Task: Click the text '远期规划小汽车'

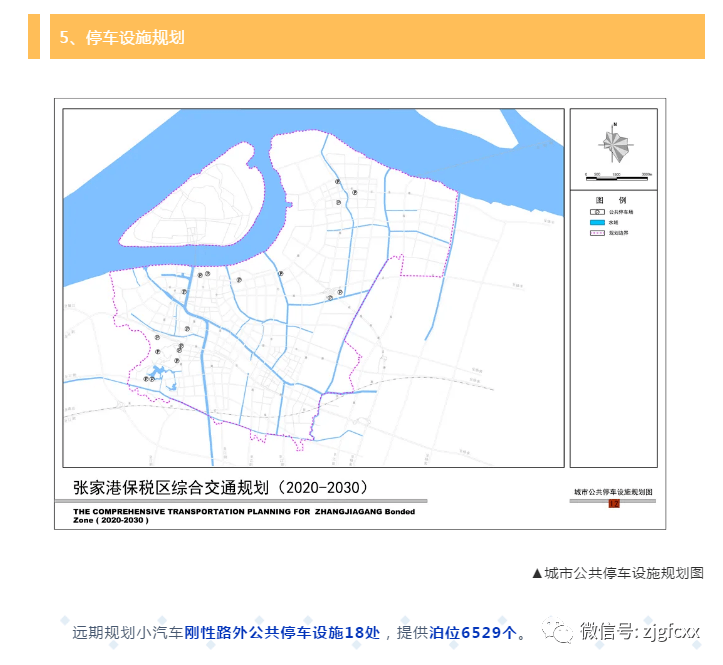Action: tap(128, 632)
